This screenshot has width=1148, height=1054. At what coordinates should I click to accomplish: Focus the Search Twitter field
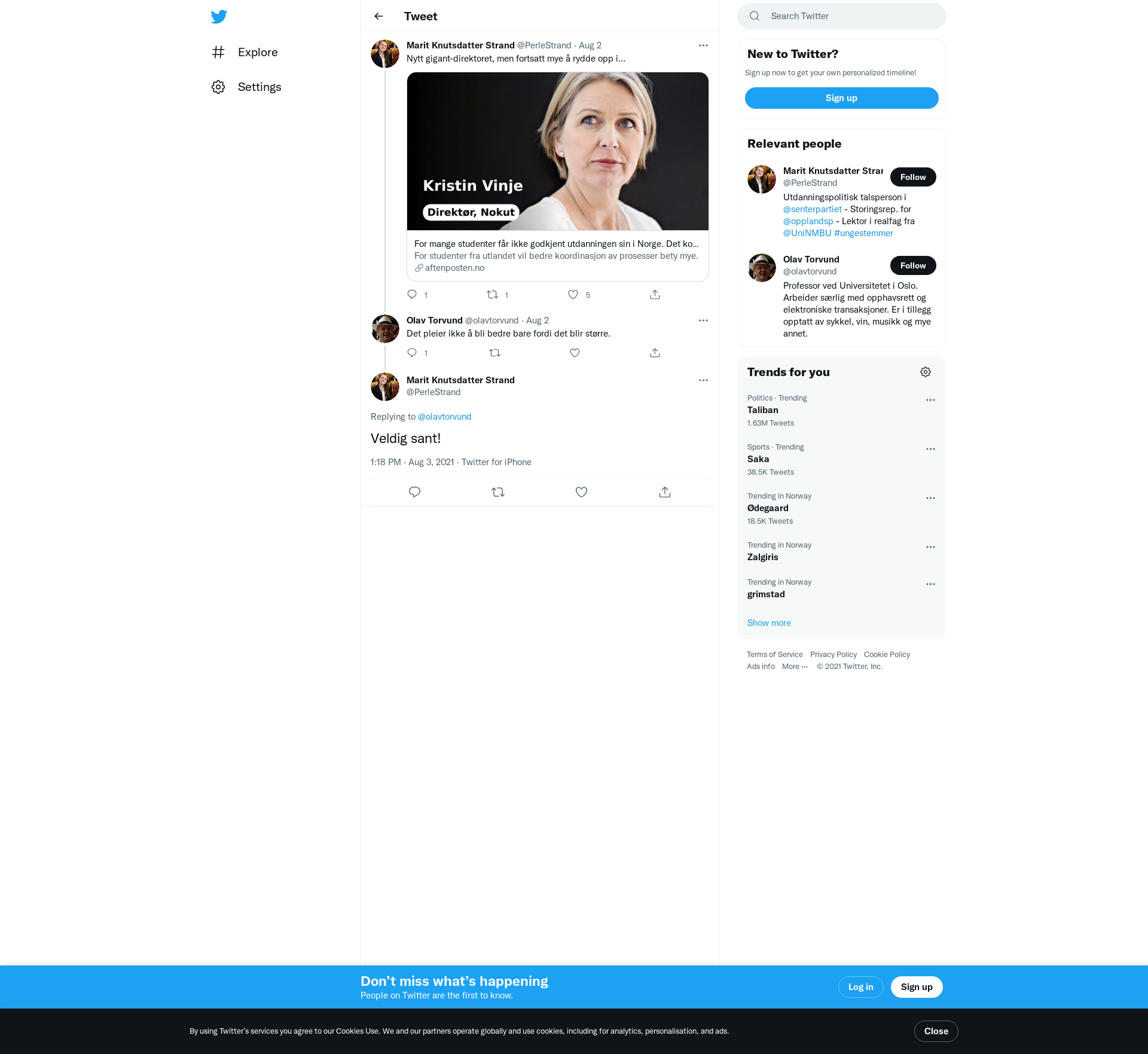(x=842, y=16)
